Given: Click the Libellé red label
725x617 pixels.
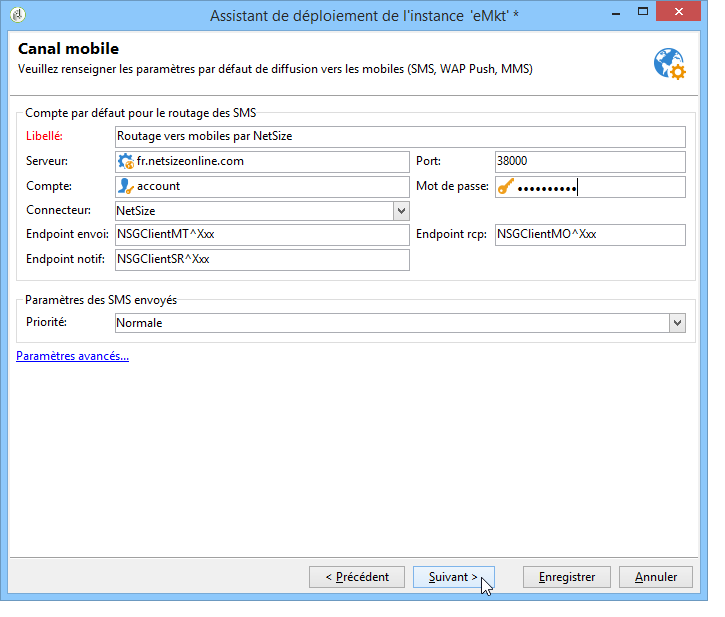Looking at the screenshot, I should pyautogui.click(x=44, y=136).
